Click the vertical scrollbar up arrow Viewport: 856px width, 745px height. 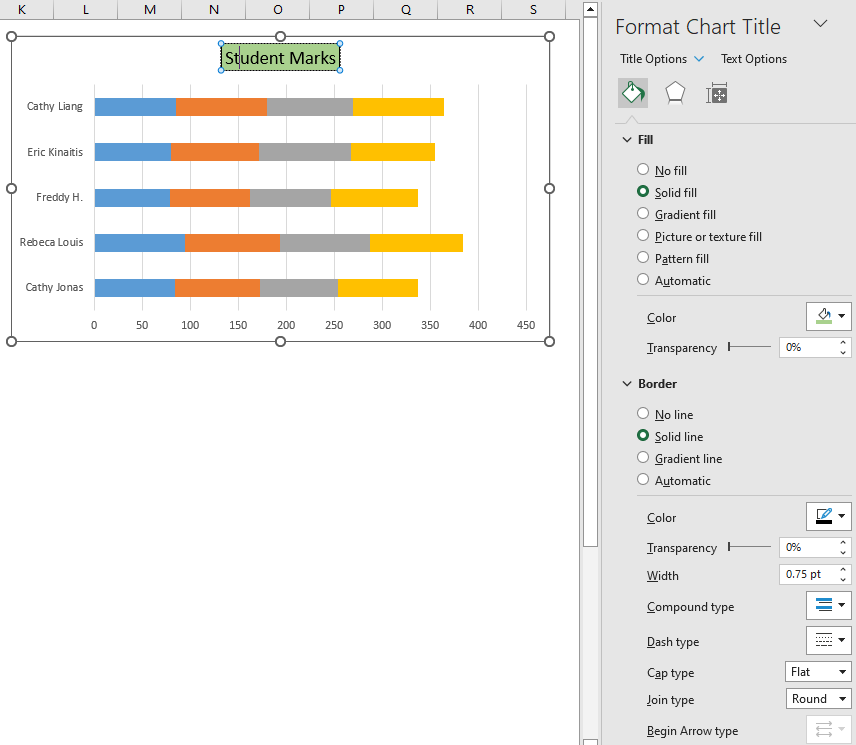click(x=590, y=9)
